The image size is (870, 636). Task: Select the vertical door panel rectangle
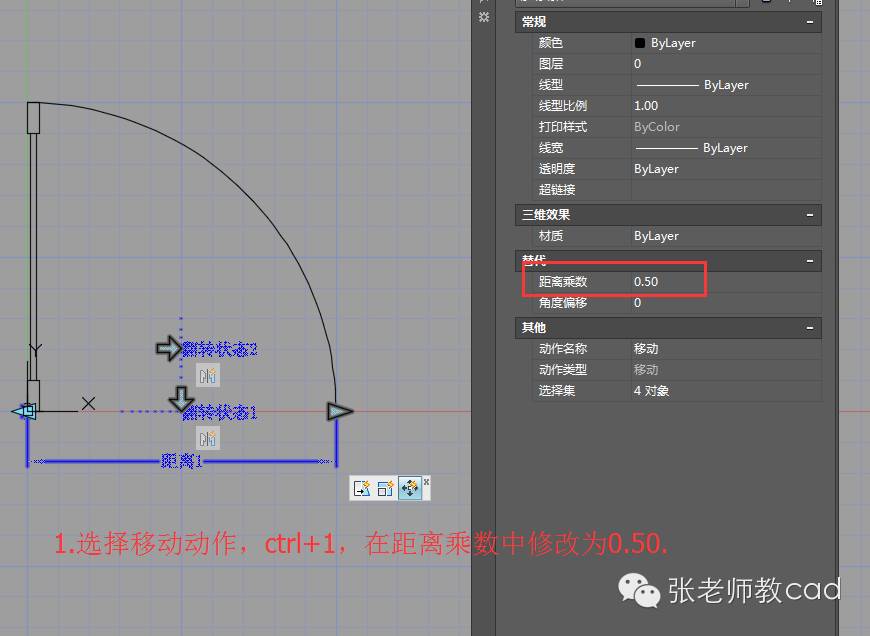point(33,256)
